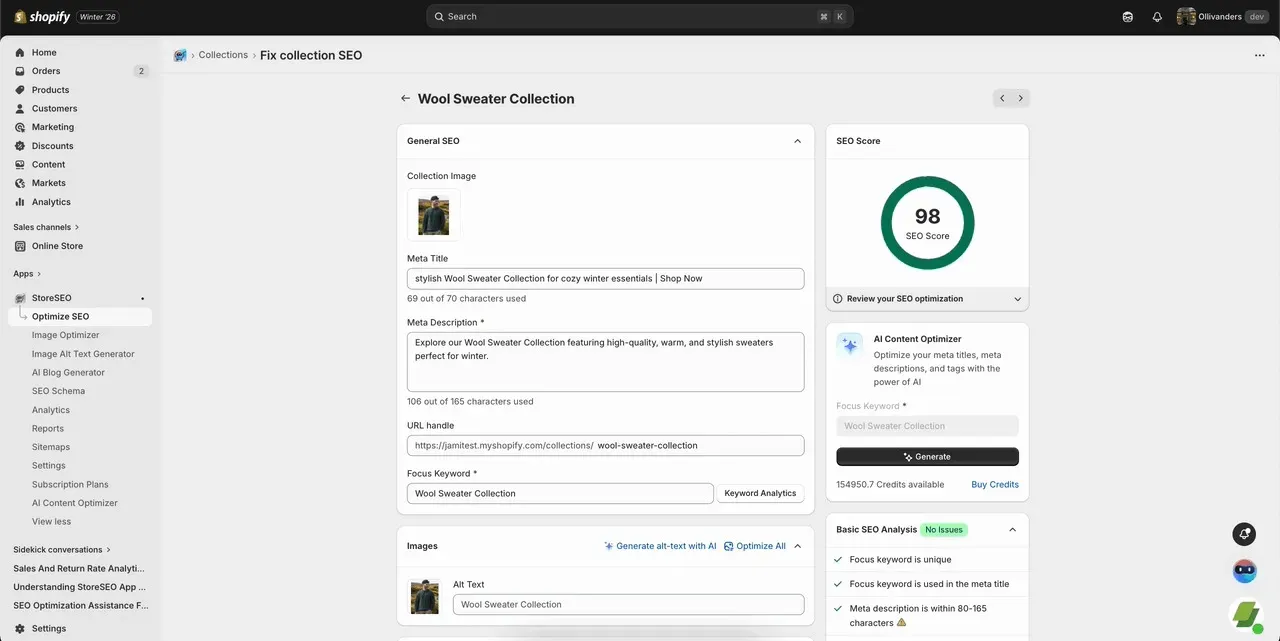Image resolution: width=1280 pixels, height=641 pixels.
Task: Expand the Apps section
Action: (28, 273)
